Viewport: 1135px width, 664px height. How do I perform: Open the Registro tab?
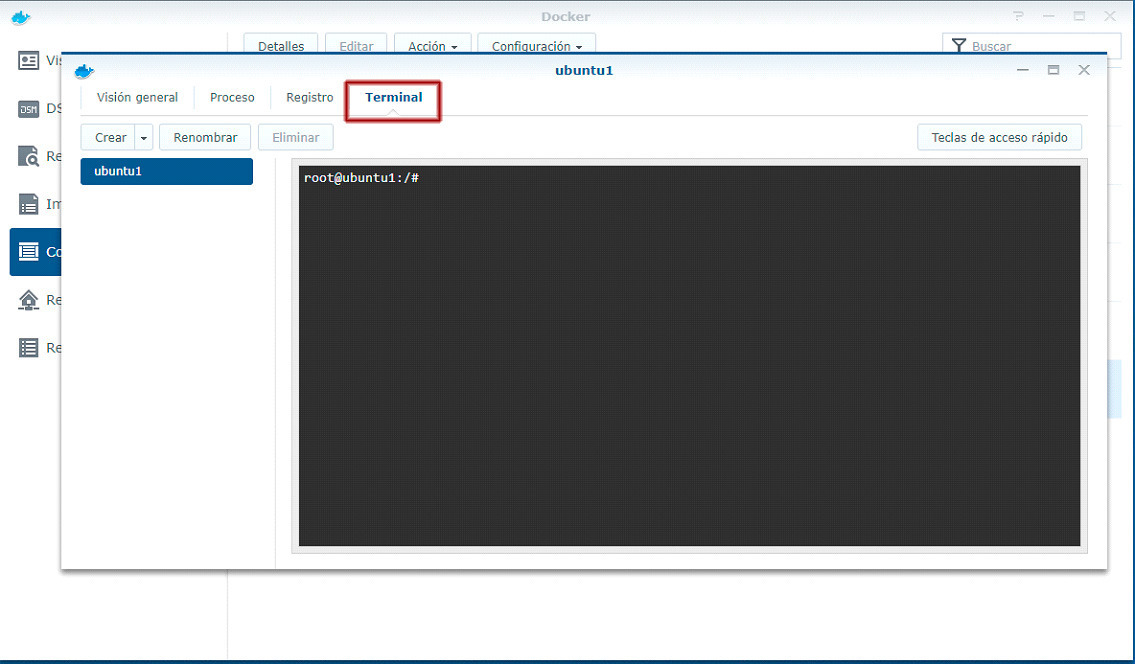tap(310, 98)
